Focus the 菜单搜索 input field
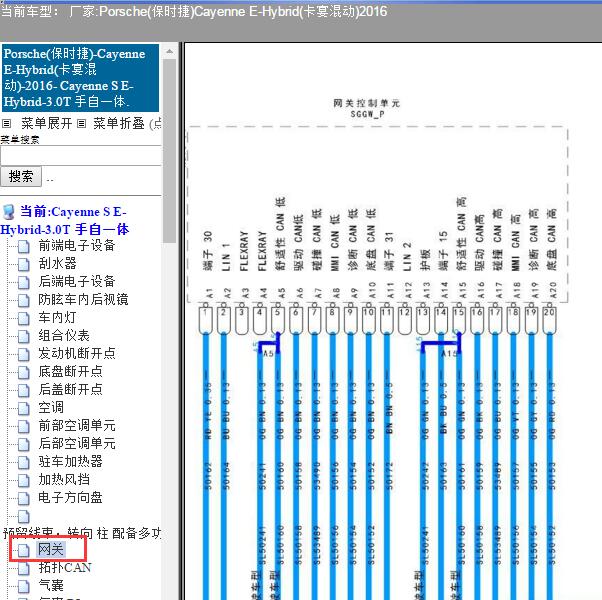Viewport: 602px width, 600px height. (81, 155)
